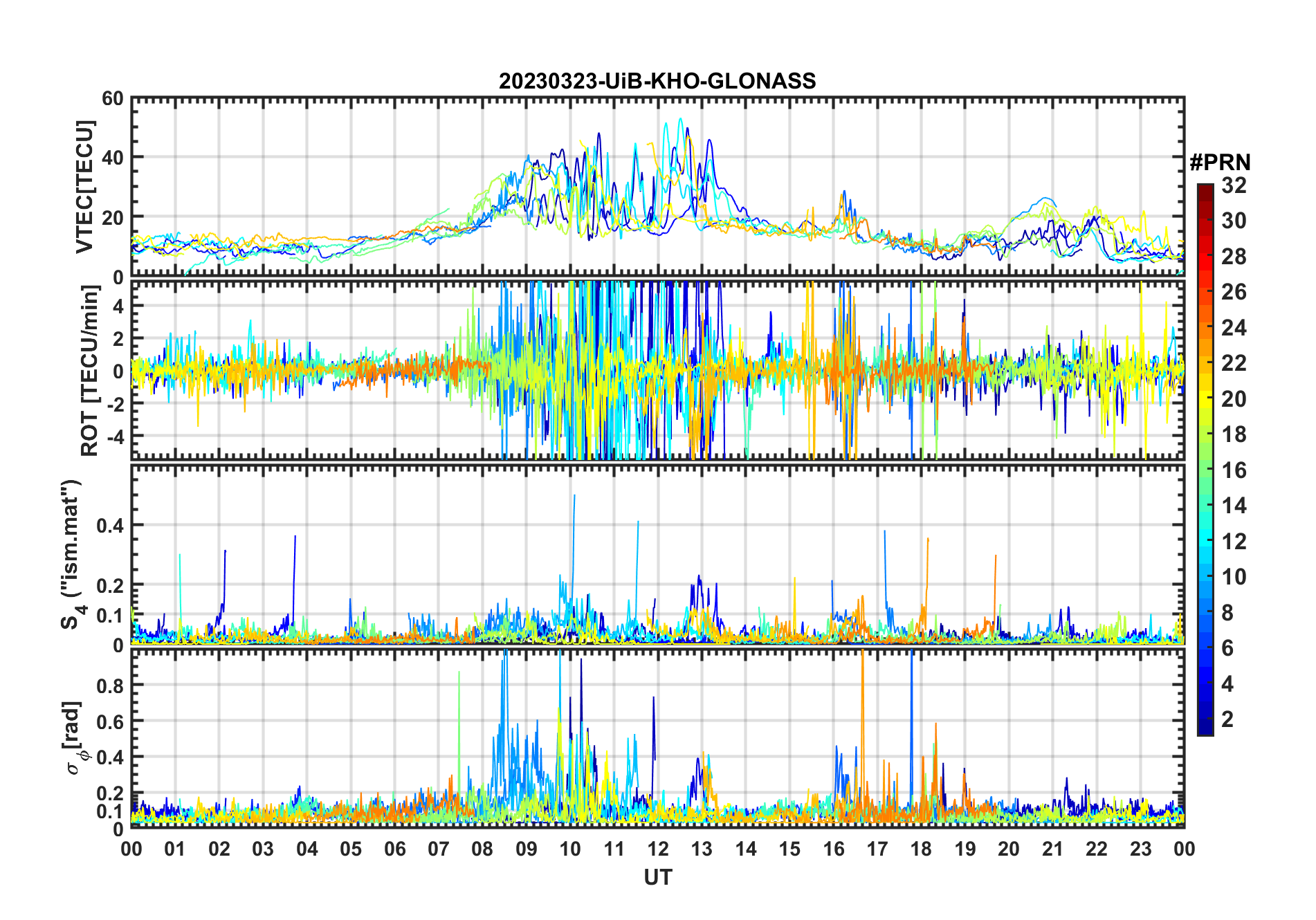Pick the blue colorbar segment at 6
1316x920 pixels.
click(1205, 648)
